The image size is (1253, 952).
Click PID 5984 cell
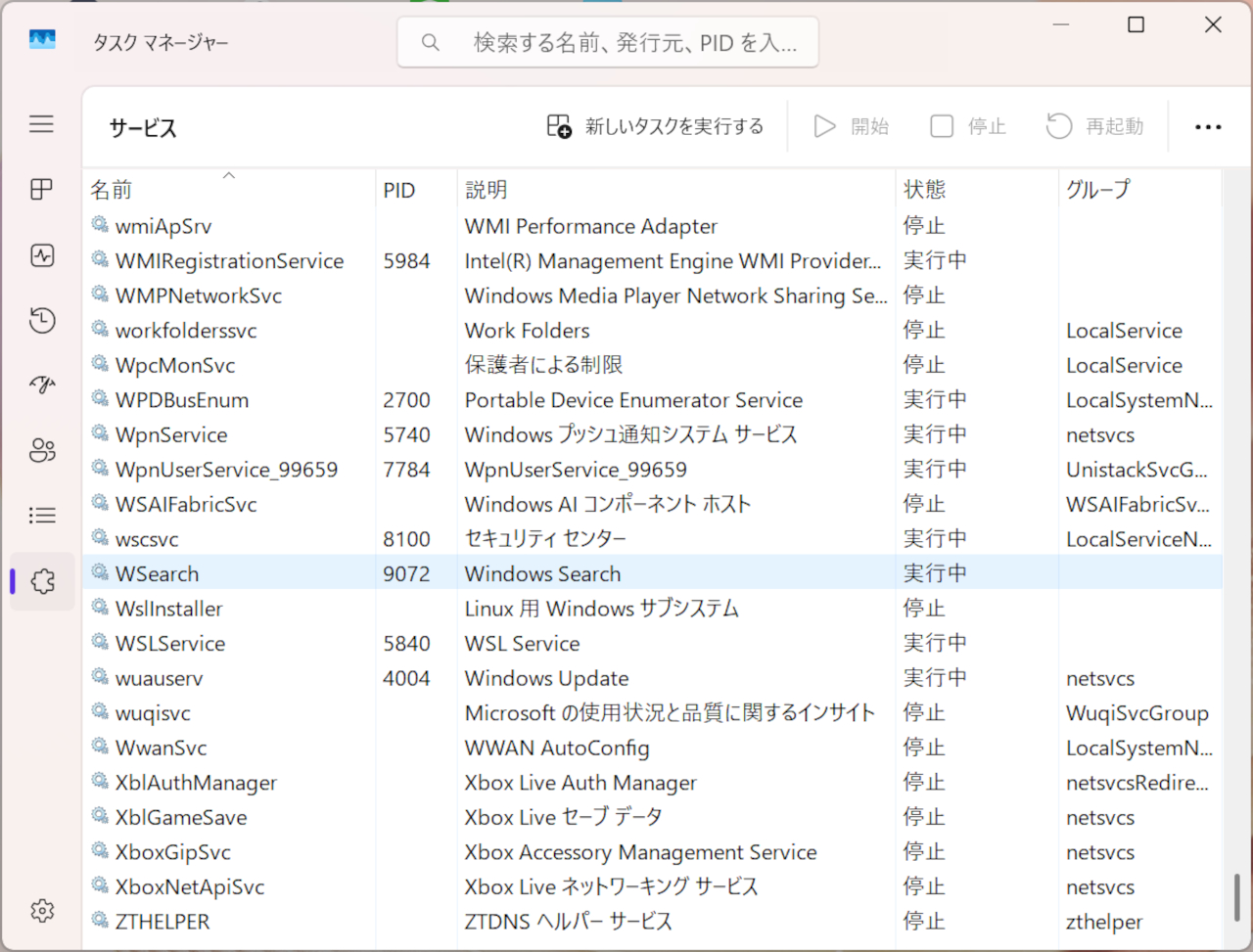[x=406, y=261]
